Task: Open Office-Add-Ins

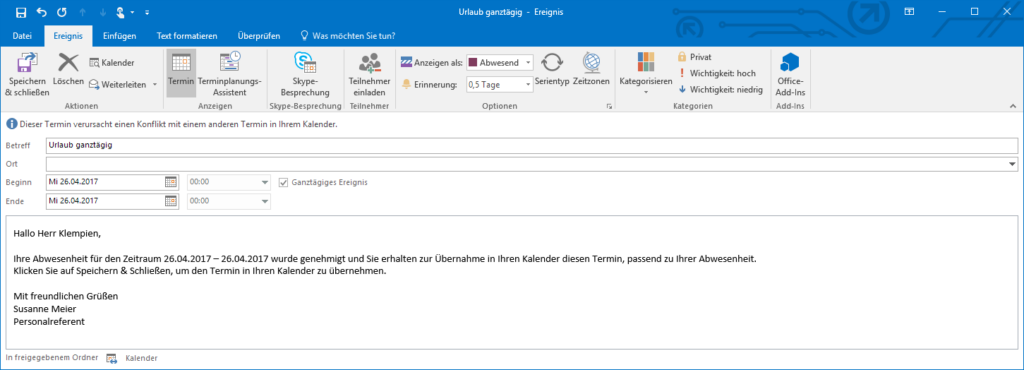Action: click(790, 74)
